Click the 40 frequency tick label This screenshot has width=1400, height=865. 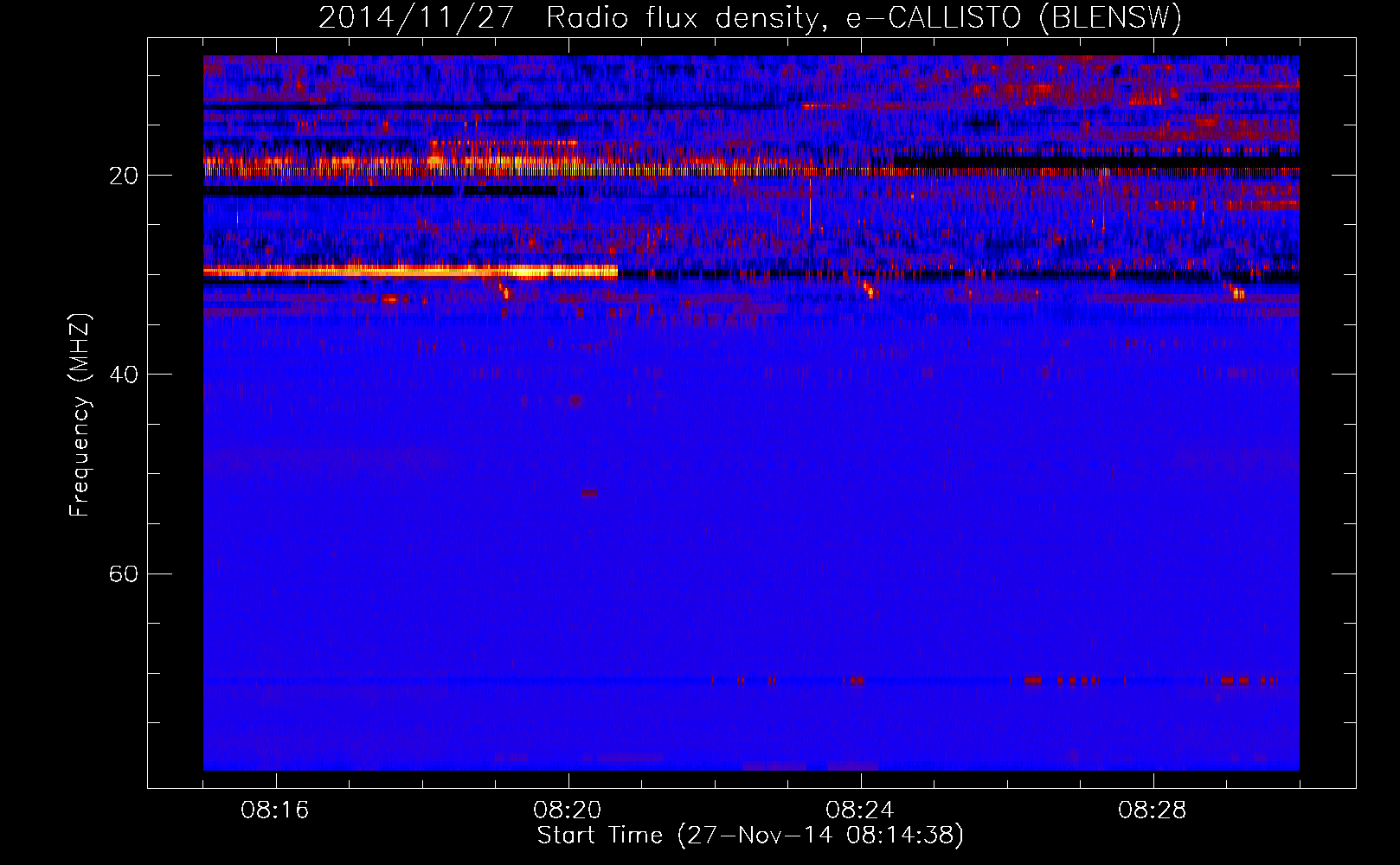[x=124, y=375]
